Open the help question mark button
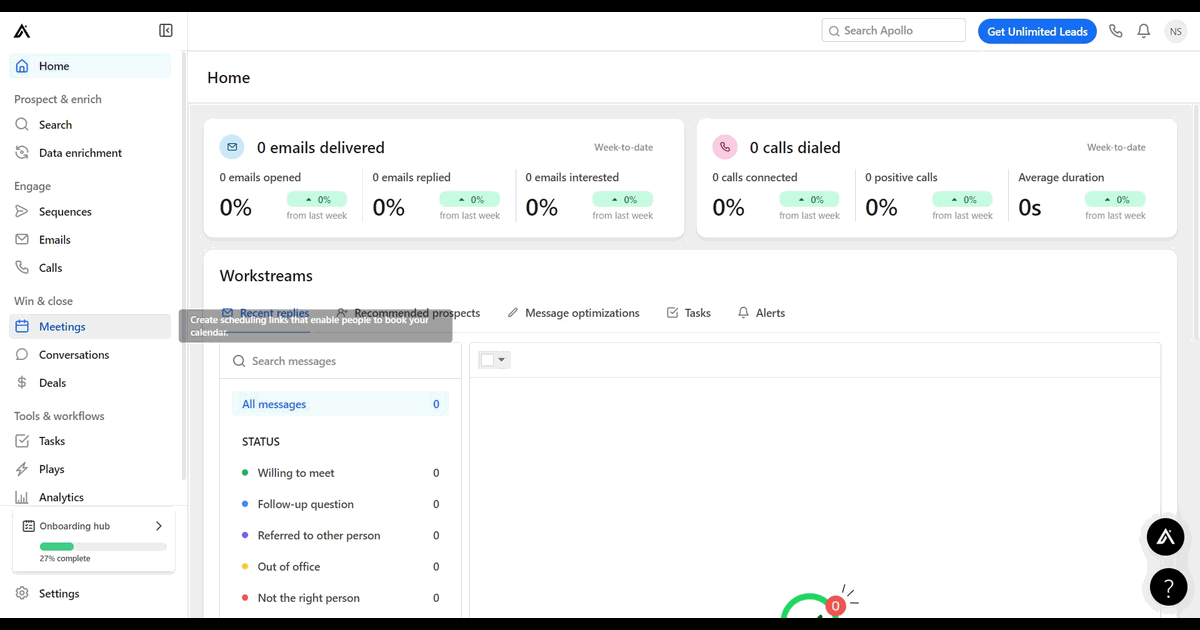Image resolution: width=1200 pixels, height=630 pixels. tap(1168, 587)
